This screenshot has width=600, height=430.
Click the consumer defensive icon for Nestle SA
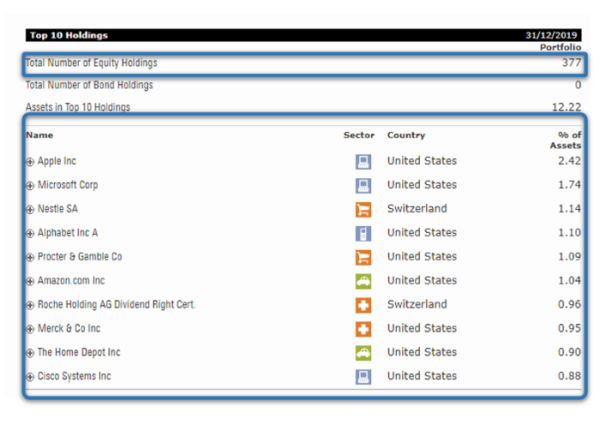363,209
